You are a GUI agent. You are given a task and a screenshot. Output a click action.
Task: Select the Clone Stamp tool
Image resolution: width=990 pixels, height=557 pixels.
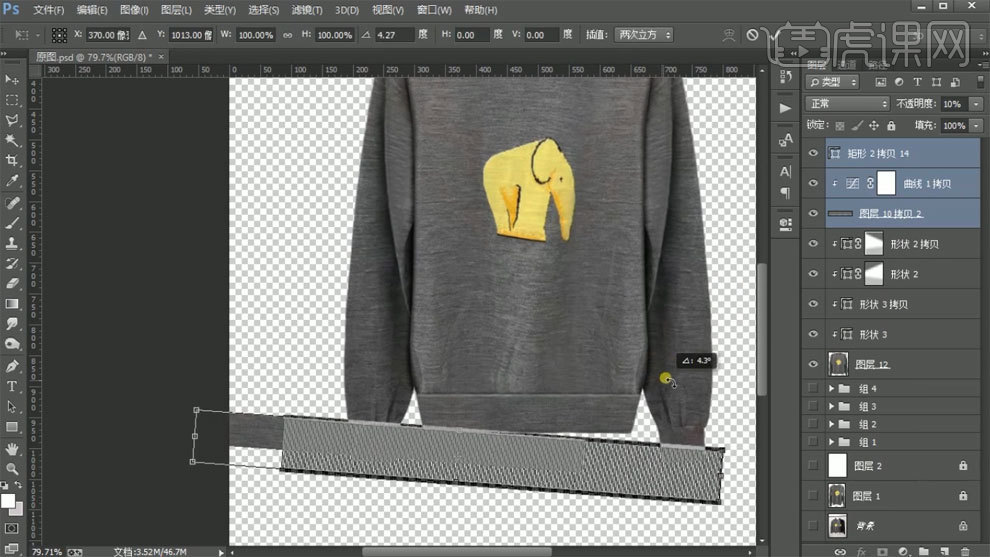[11, 243]
